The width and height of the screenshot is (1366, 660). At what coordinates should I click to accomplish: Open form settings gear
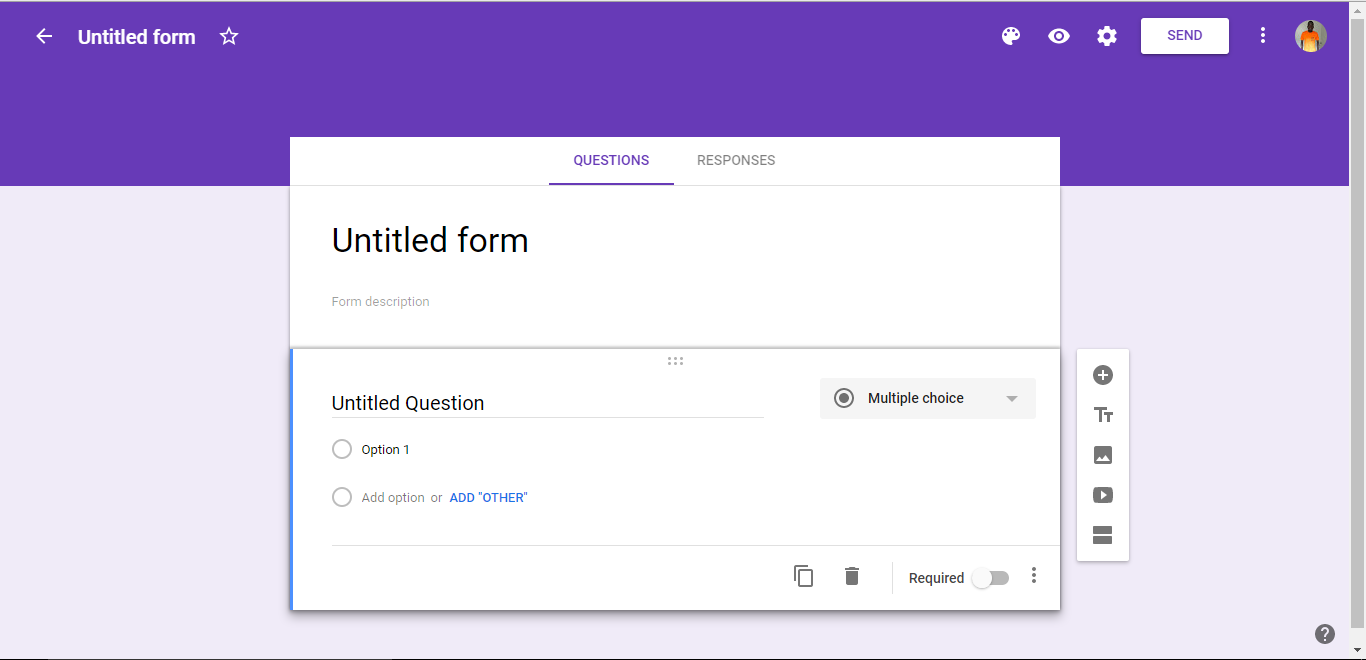pyautogui.click(x=1107, y=36)
